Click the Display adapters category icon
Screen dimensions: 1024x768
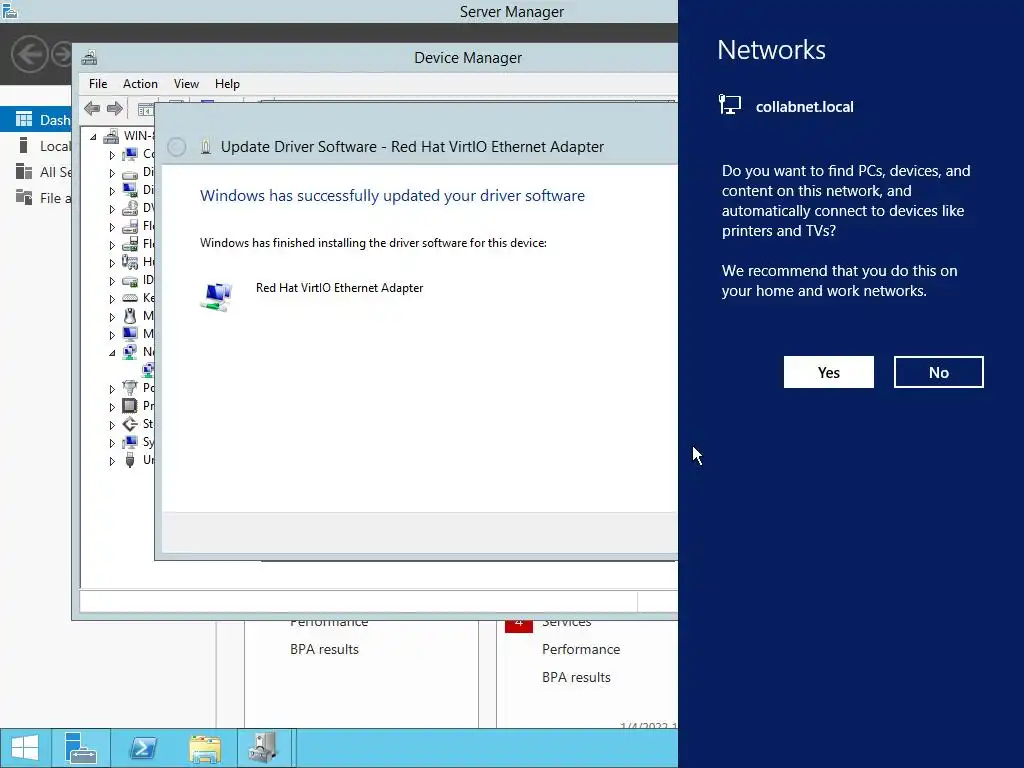[x=130, y=190]
